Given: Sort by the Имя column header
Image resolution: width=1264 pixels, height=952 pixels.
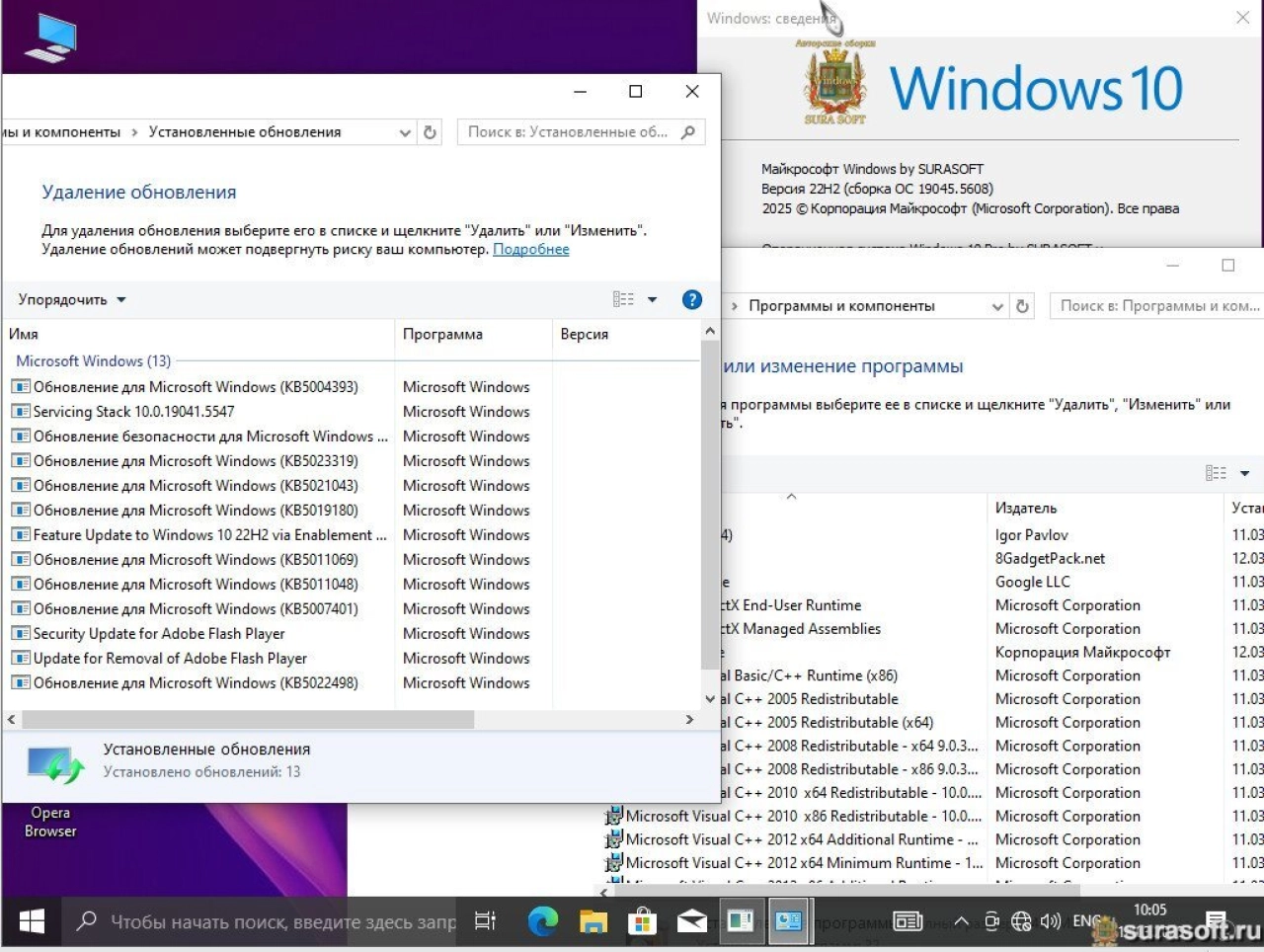Looking at the screenshot, I should pyautogui.click(x=197, y=334).
